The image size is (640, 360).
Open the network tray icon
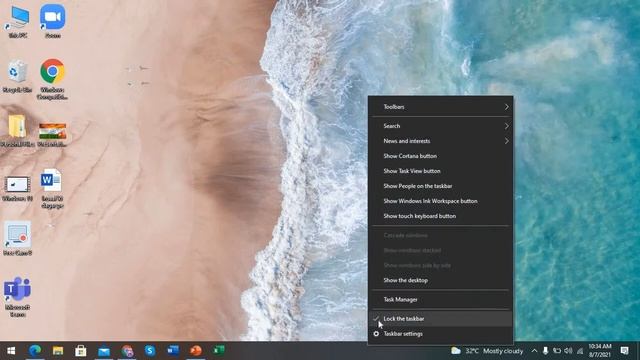(580, 351)
